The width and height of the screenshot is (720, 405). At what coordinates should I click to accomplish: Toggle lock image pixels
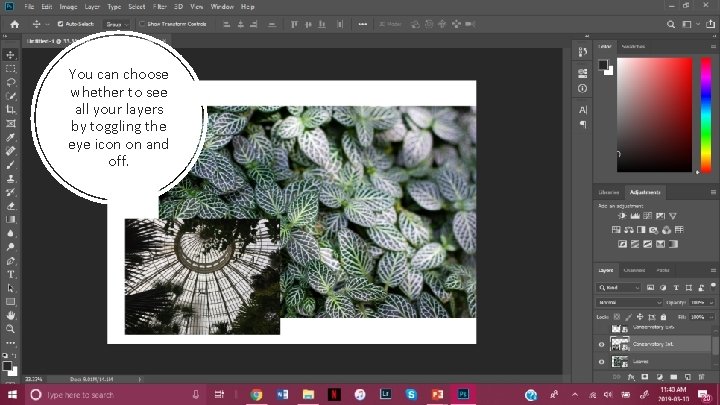(628, 317)
